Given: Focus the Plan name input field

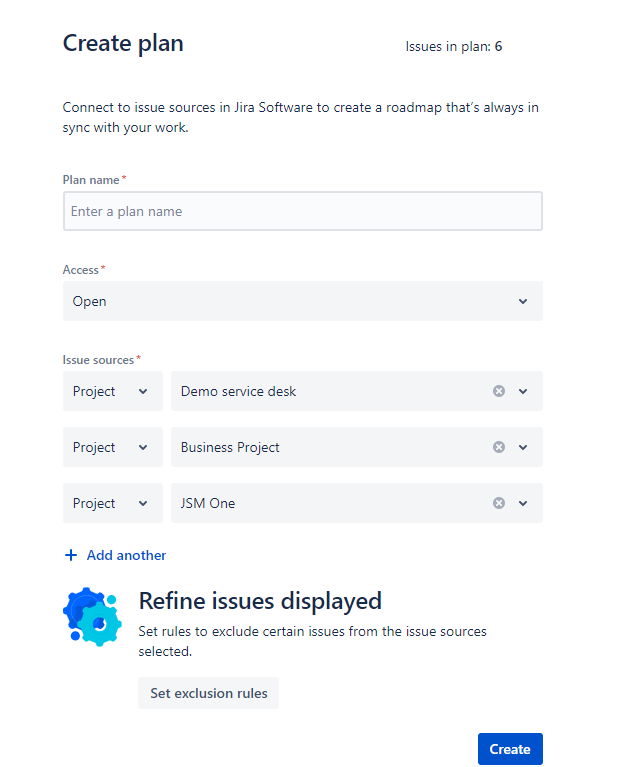Looking at the screenshot, I should pyautogui.click(x=303, y=211).
